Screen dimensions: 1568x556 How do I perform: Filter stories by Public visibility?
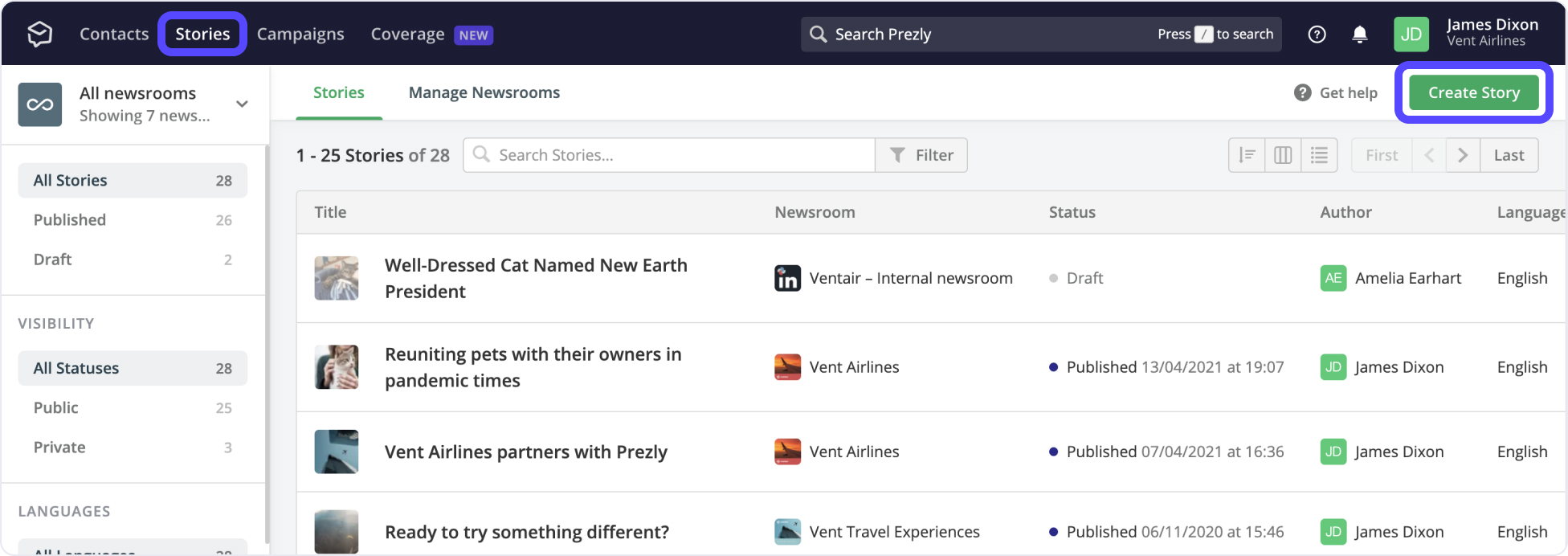click(x=133, y=407)
